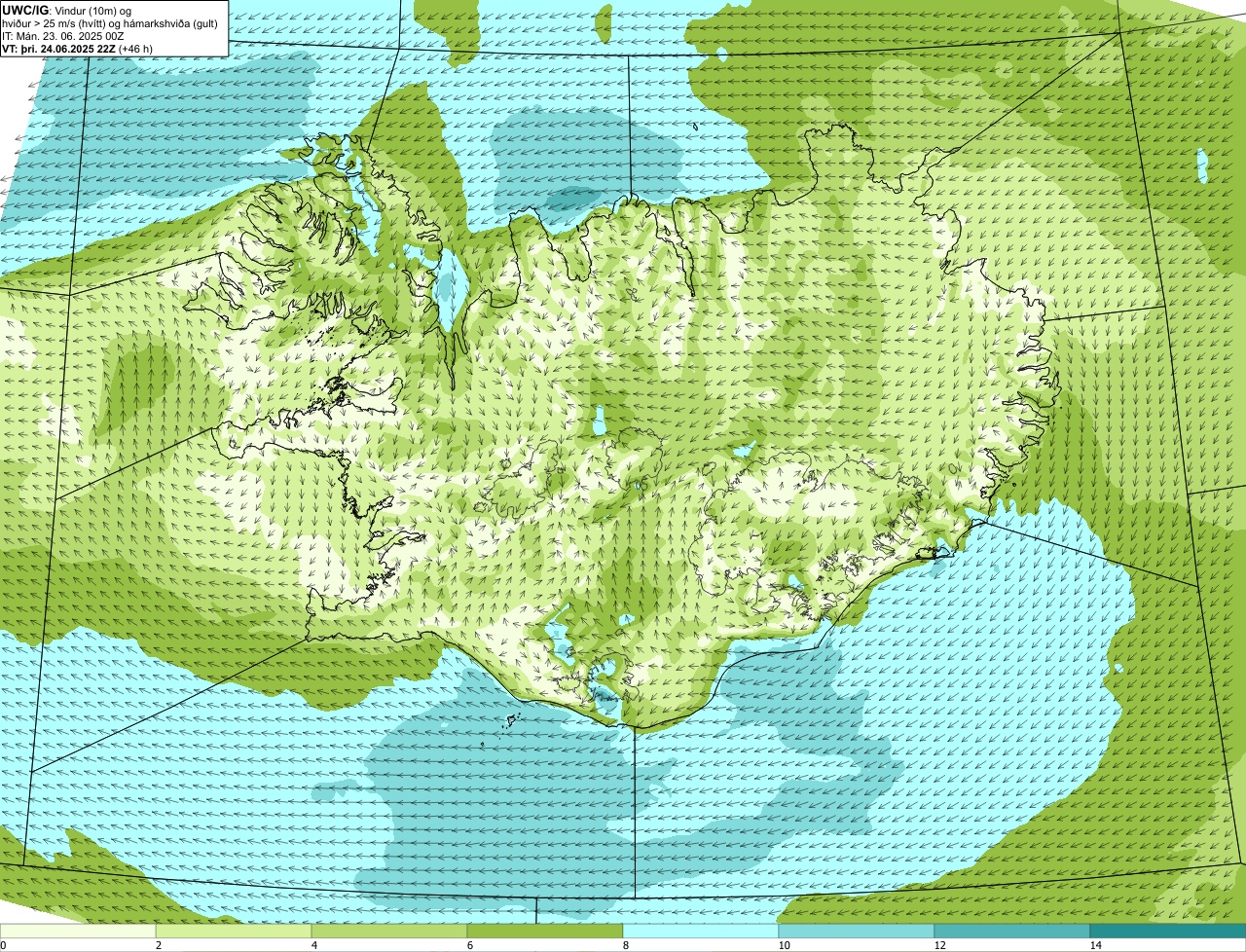Click the dark teal above-14 m/s legend swatch
1246x952 pixels.
[1168, 931]
